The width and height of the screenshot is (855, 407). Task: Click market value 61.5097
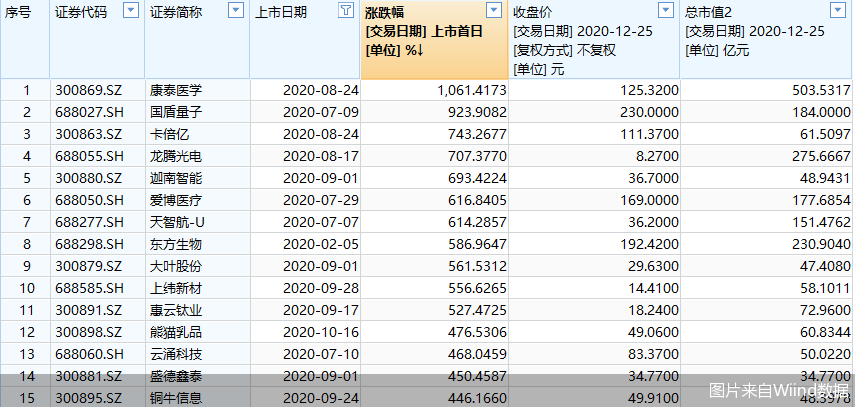[x=825, y=134]
